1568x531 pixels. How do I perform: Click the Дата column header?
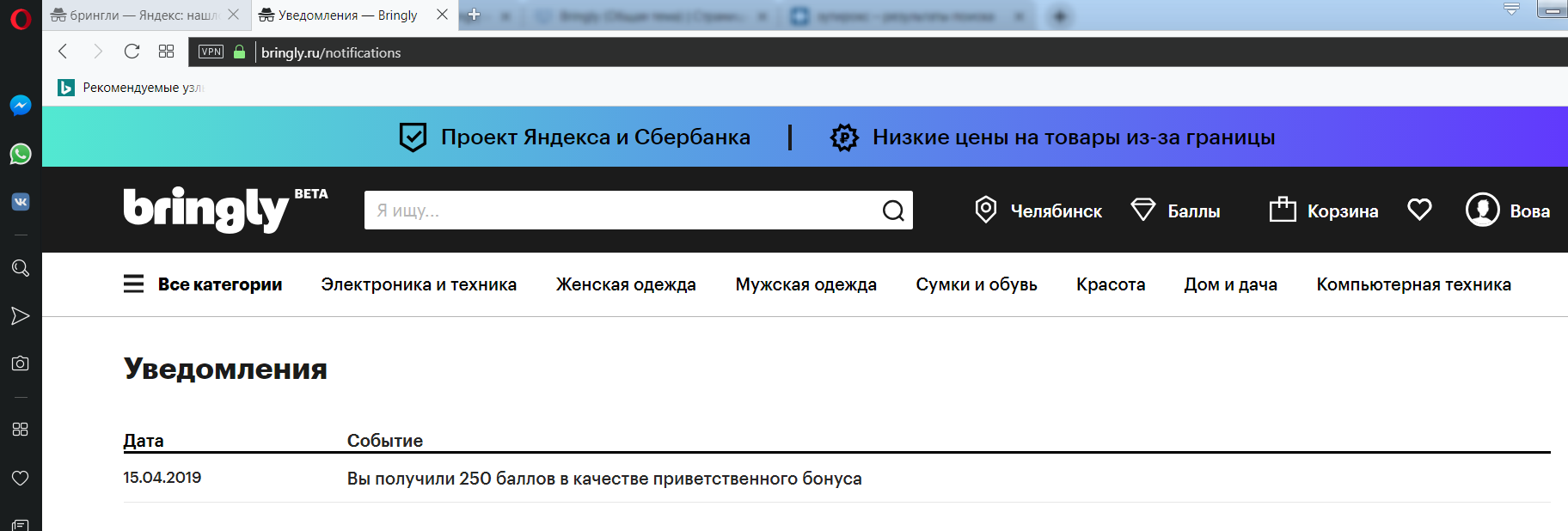coord(144,441)
